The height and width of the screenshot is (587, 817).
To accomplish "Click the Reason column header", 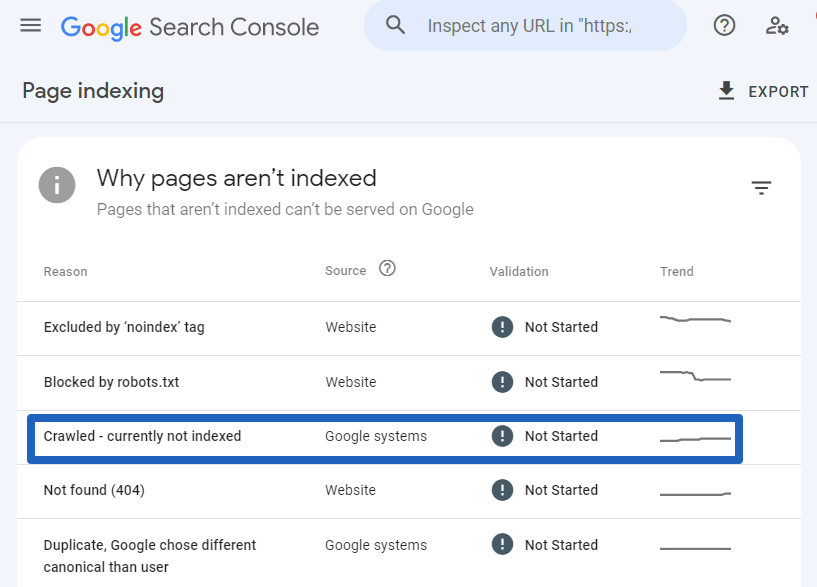I will click(x=65, y=271).
